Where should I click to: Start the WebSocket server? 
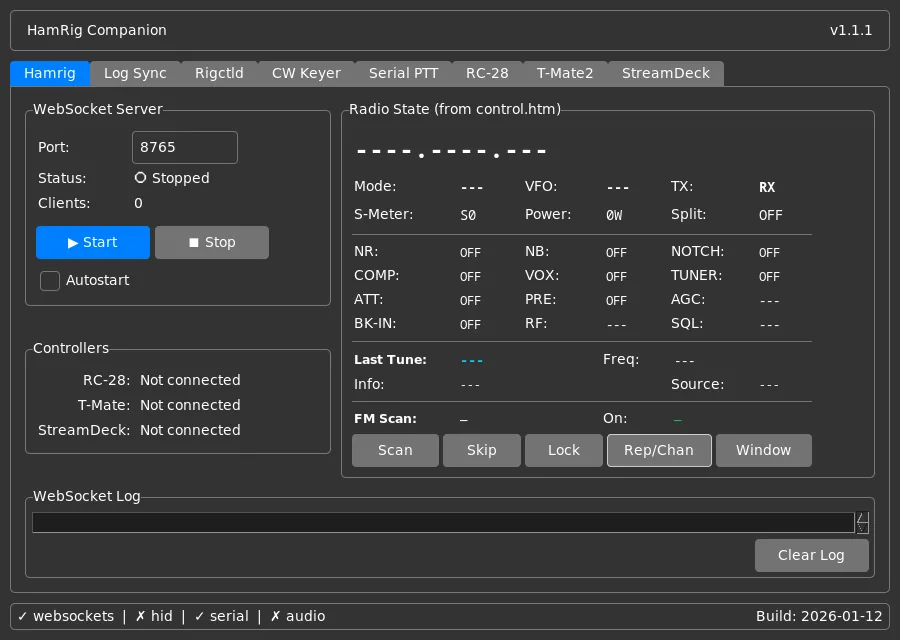(93, 242)
